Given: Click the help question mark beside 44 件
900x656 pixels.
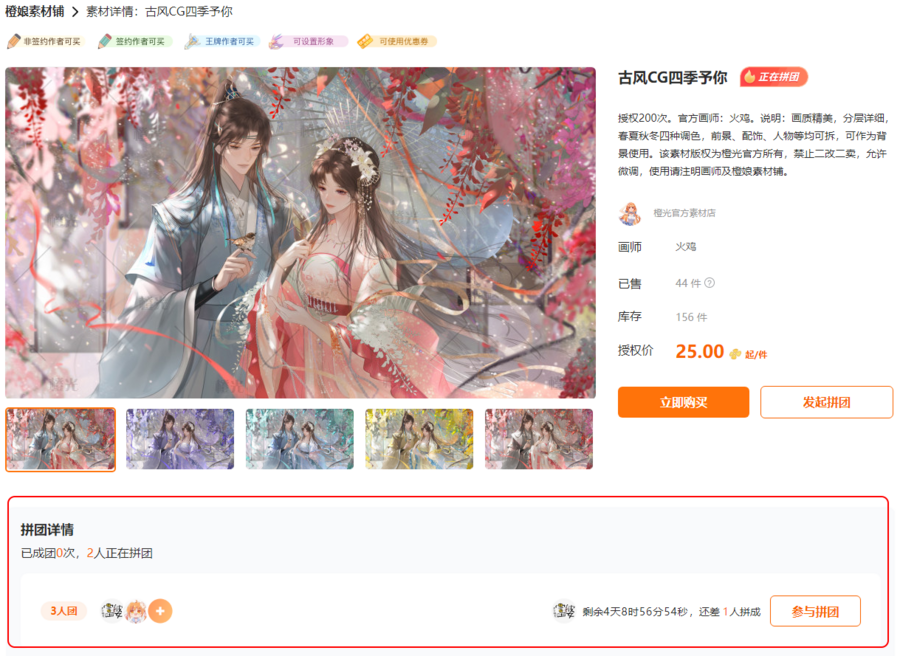Looking at the screenshot, I should (709, 283).
